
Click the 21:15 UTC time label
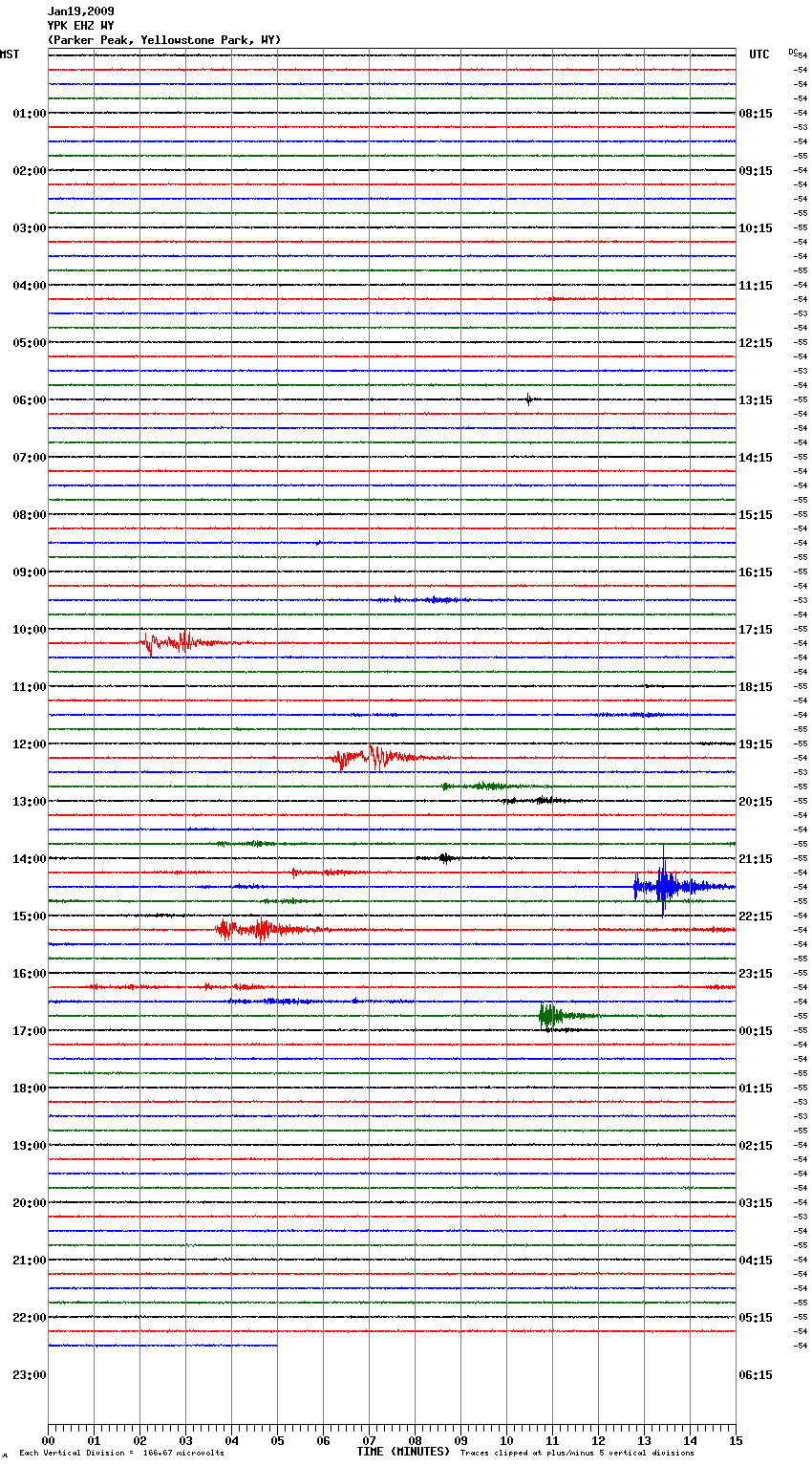[x=756, y=859]
